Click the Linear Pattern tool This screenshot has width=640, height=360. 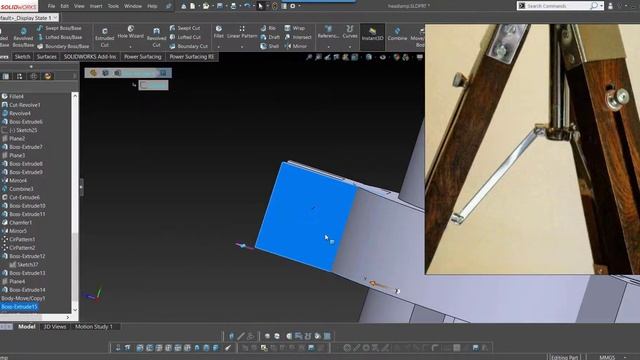[242, 32]
